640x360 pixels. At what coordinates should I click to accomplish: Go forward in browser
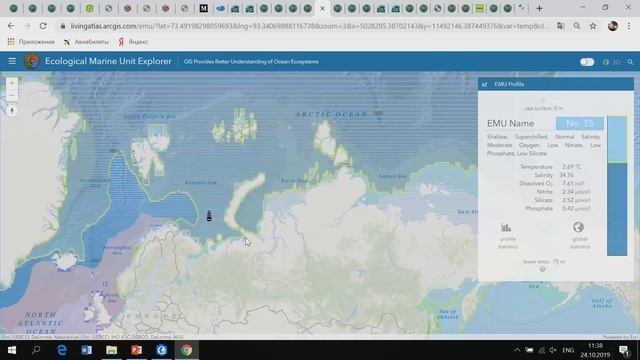point(27,26)
